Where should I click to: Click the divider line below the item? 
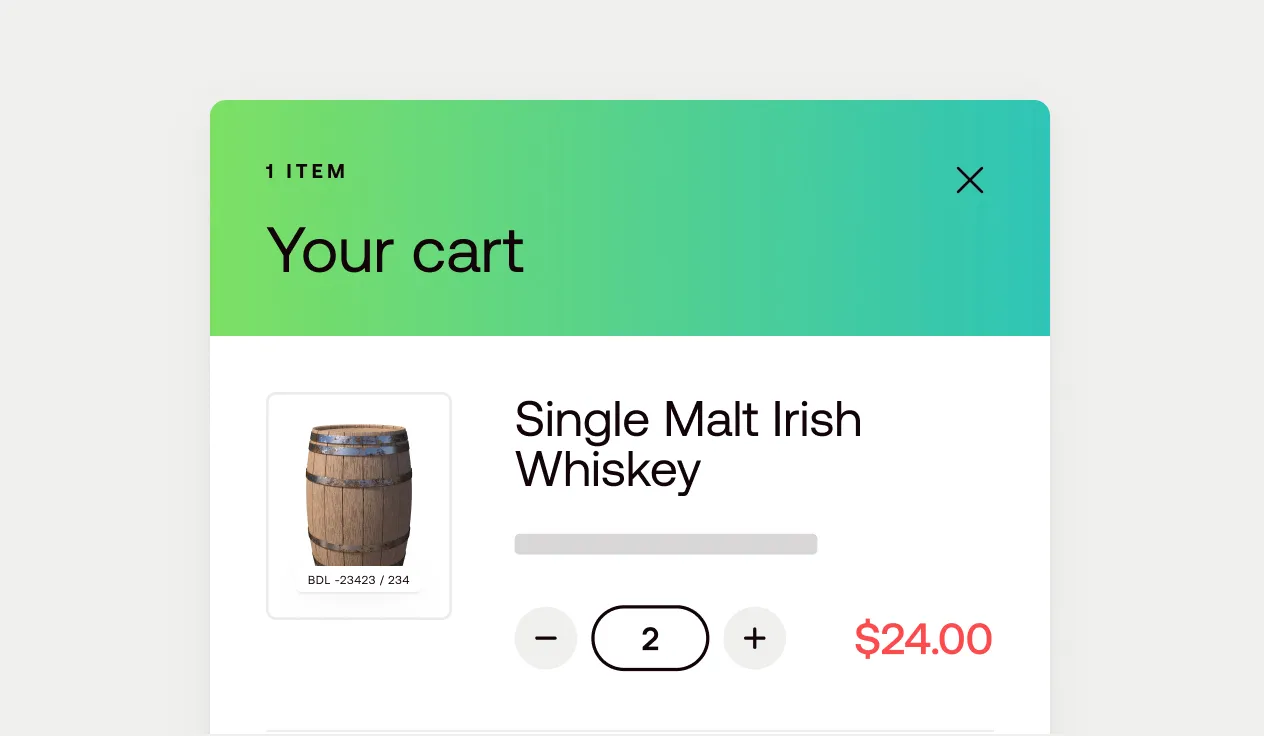pos(630,731)
